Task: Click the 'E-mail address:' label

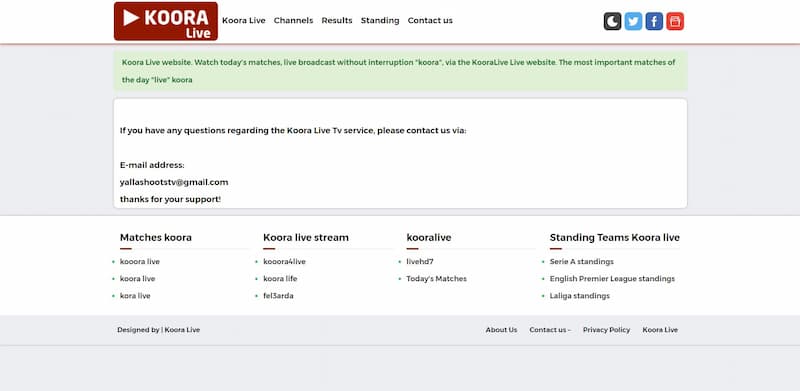Action: [152, 165]
